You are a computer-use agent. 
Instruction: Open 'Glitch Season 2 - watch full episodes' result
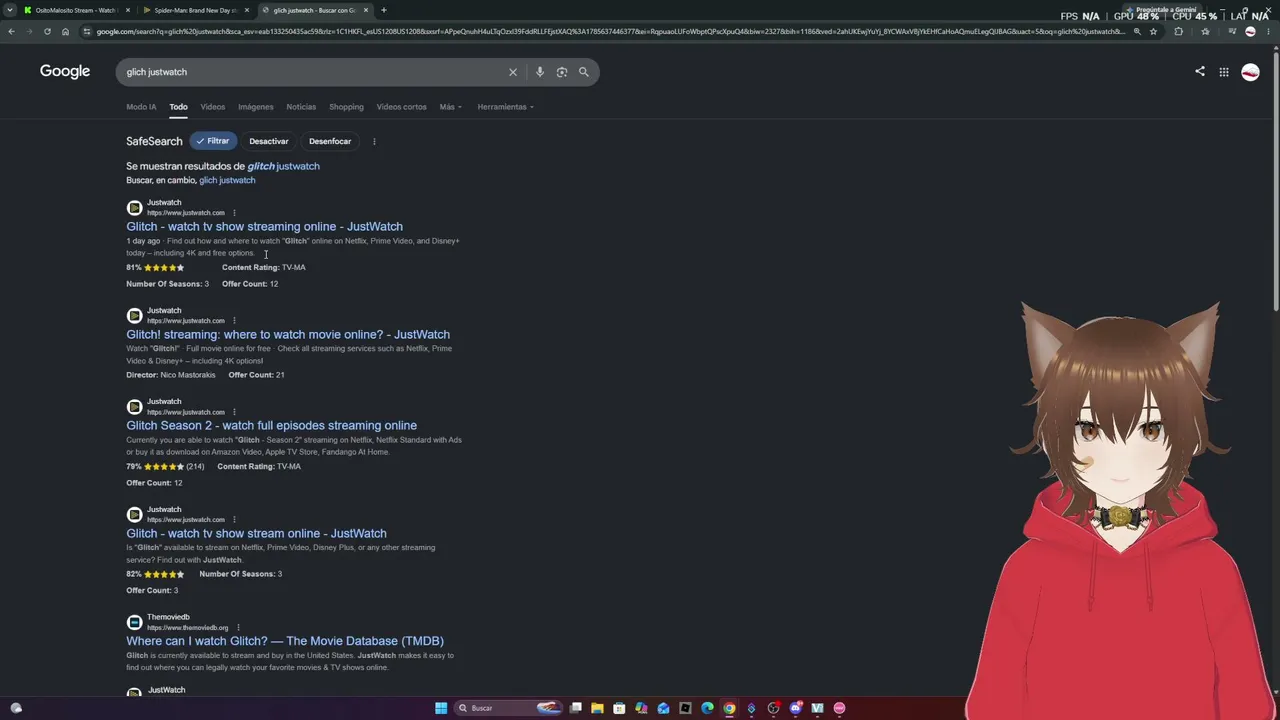[271, 426]
